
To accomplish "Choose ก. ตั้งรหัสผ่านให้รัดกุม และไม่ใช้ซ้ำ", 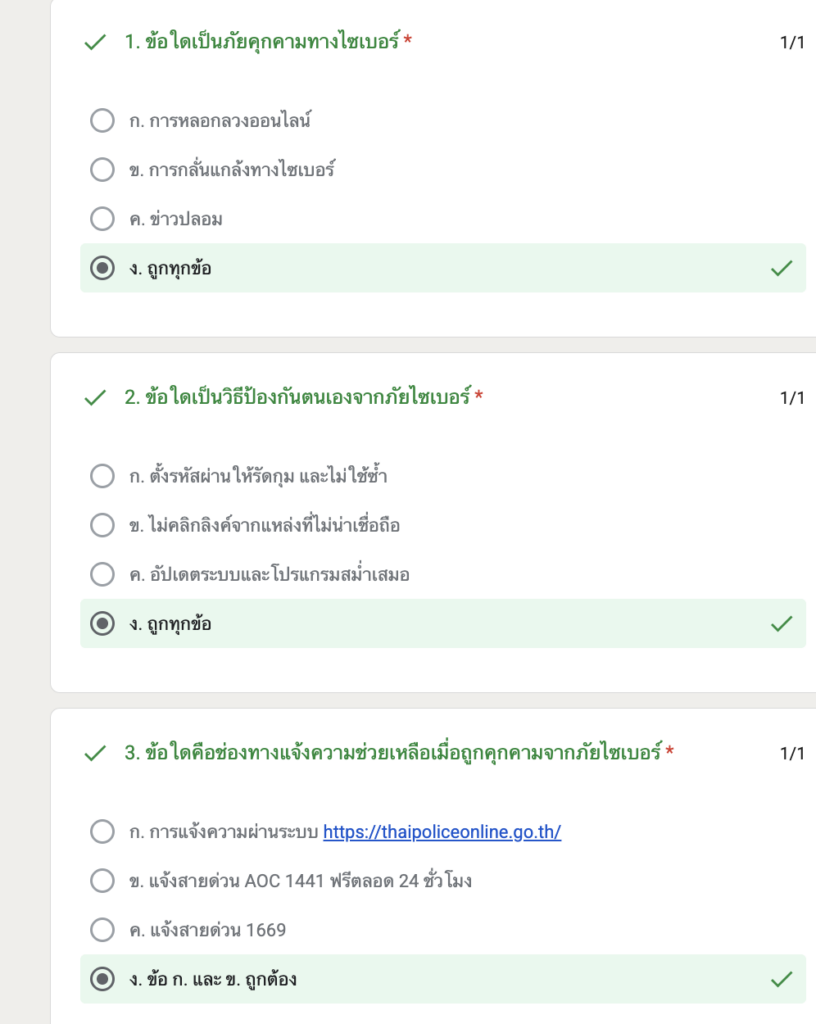I will [x=102, y=476].
